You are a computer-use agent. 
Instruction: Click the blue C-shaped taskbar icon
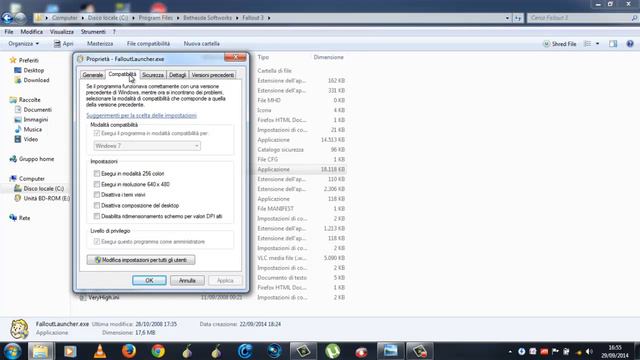click(x=245, y=351)
